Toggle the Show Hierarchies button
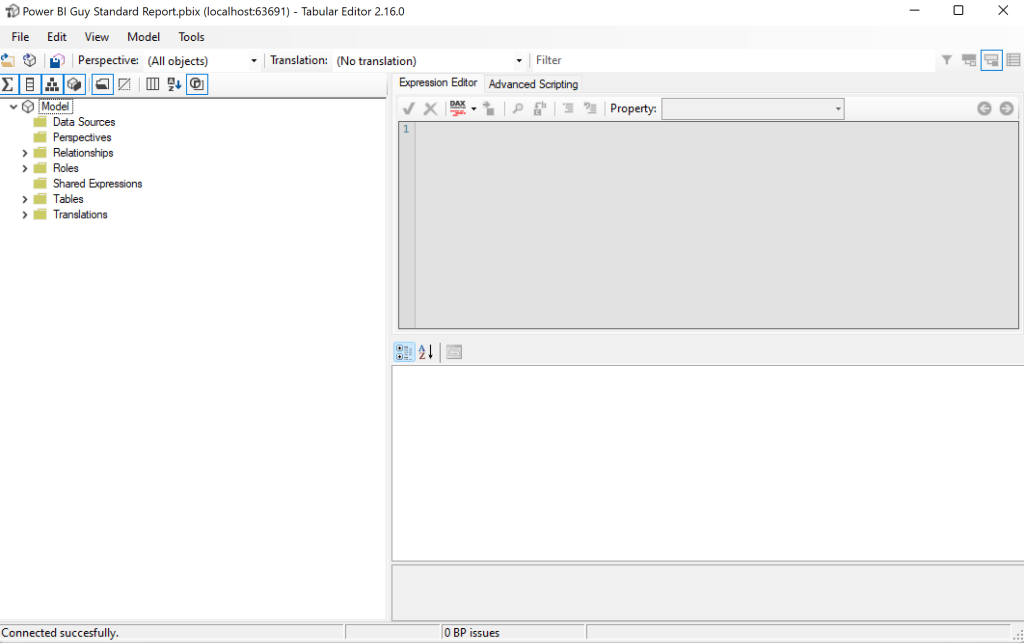 (52, 85)
